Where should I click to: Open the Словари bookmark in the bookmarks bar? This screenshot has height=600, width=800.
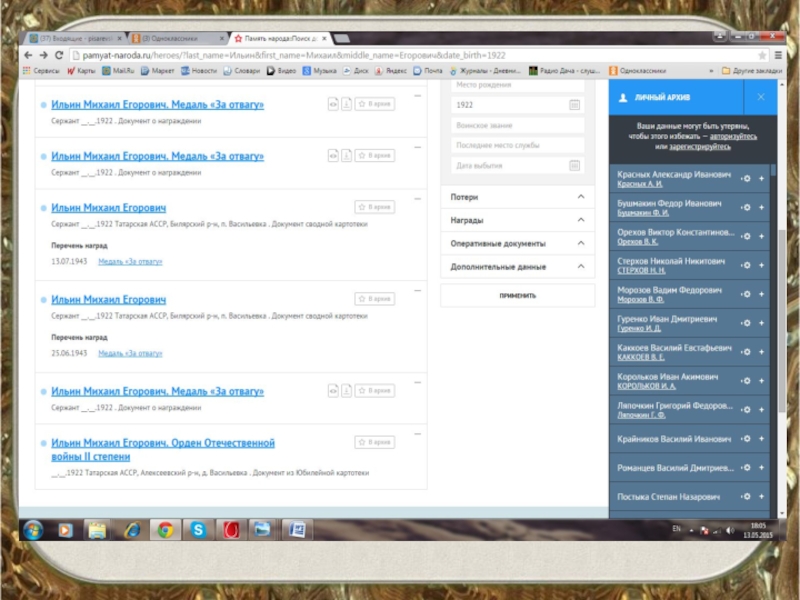pos(242,72)
